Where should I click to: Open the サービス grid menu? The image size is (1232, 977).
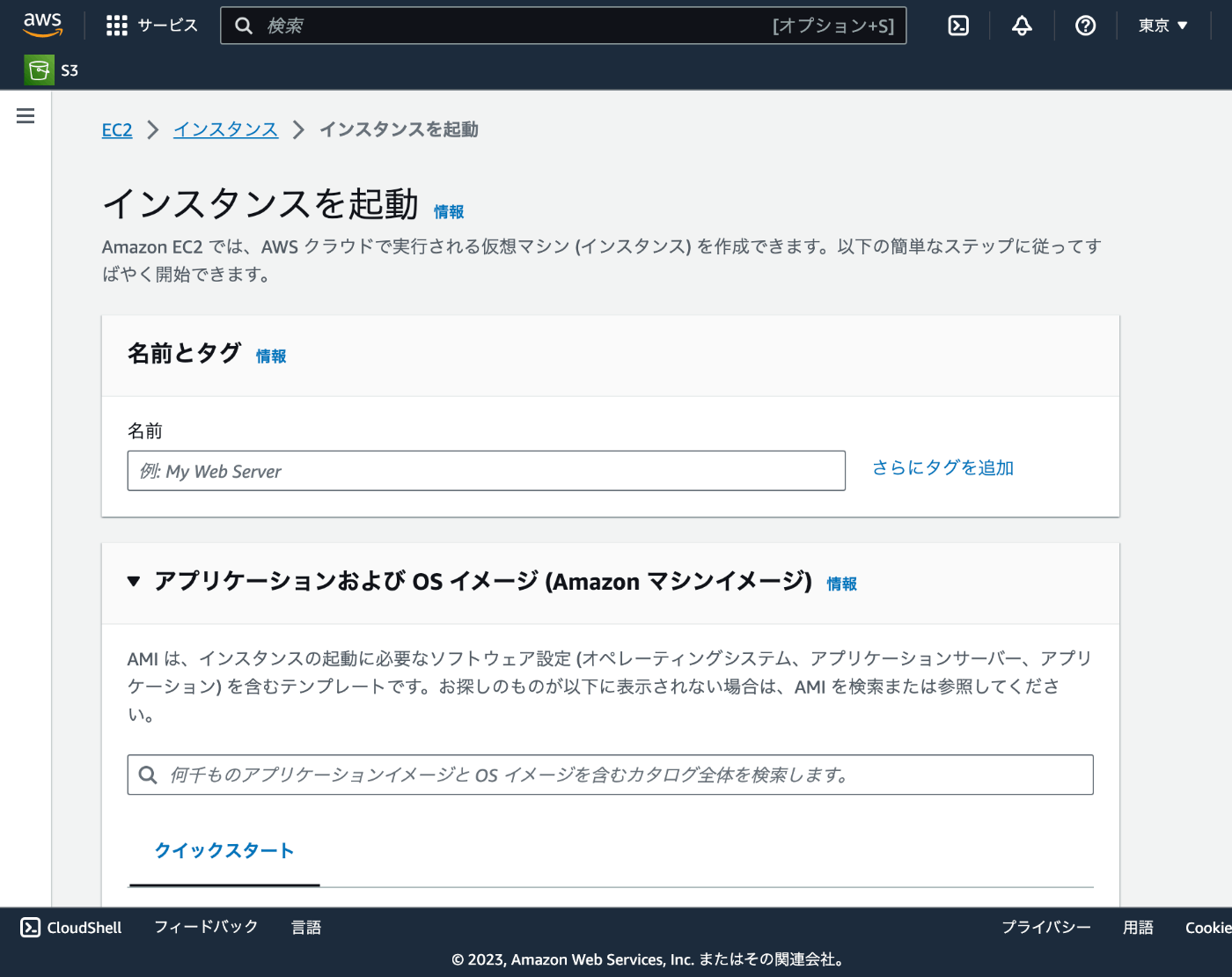pos(117,26)
